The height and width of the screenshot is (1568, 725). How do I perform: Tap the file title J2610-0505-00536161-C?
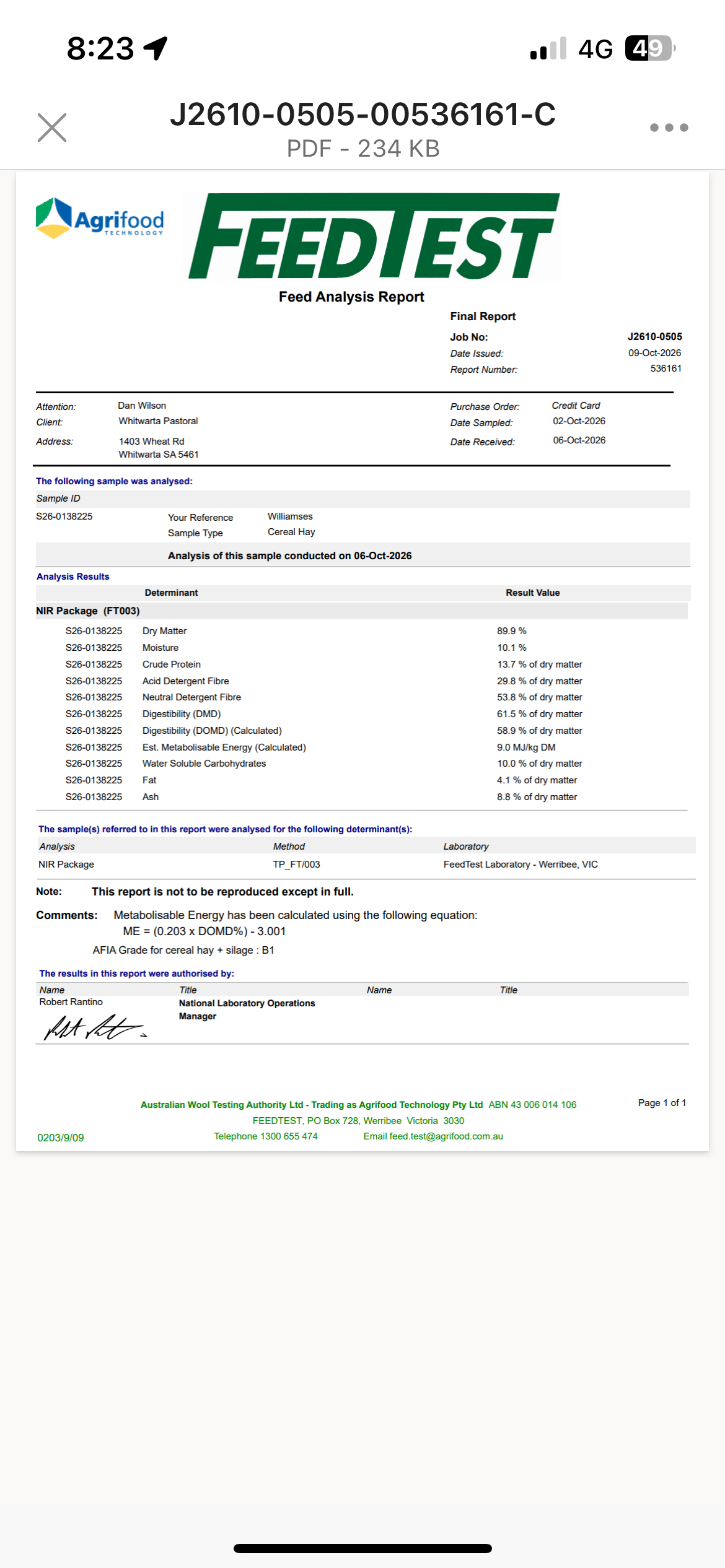coord(363,115)
